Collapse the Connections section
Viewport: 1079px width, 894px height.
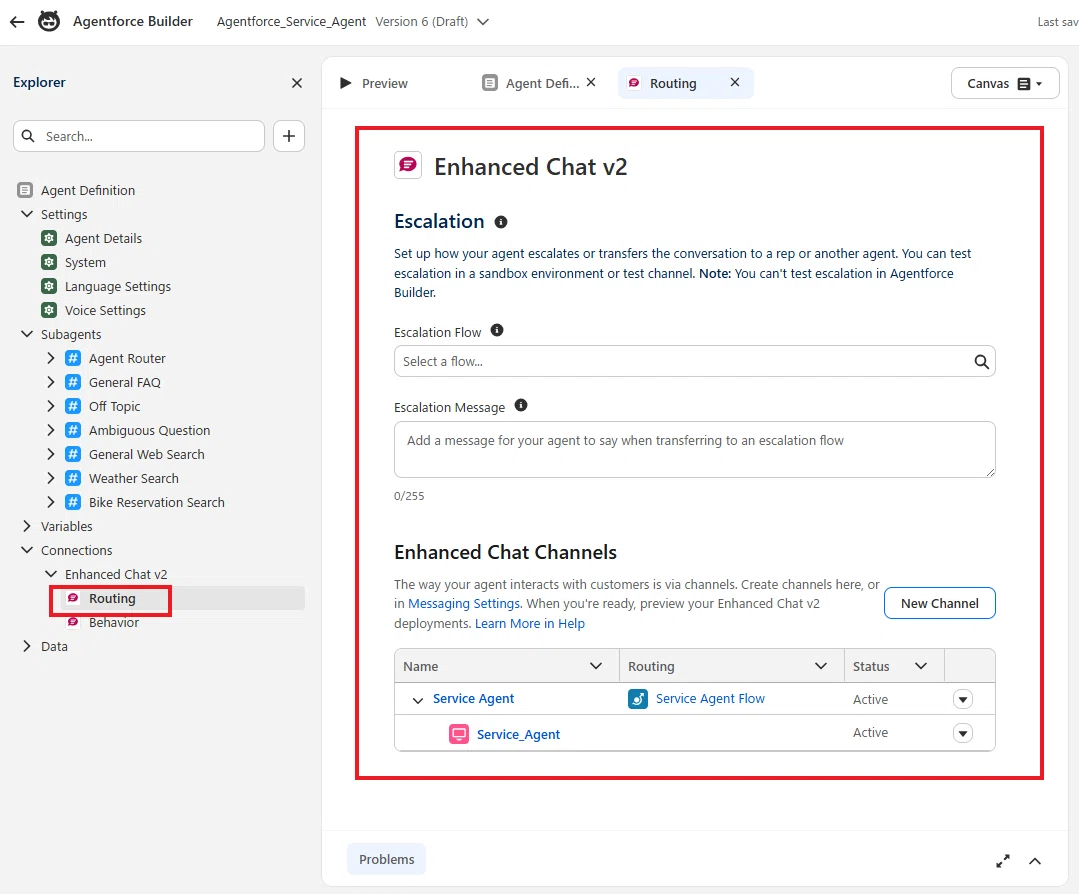27,550
